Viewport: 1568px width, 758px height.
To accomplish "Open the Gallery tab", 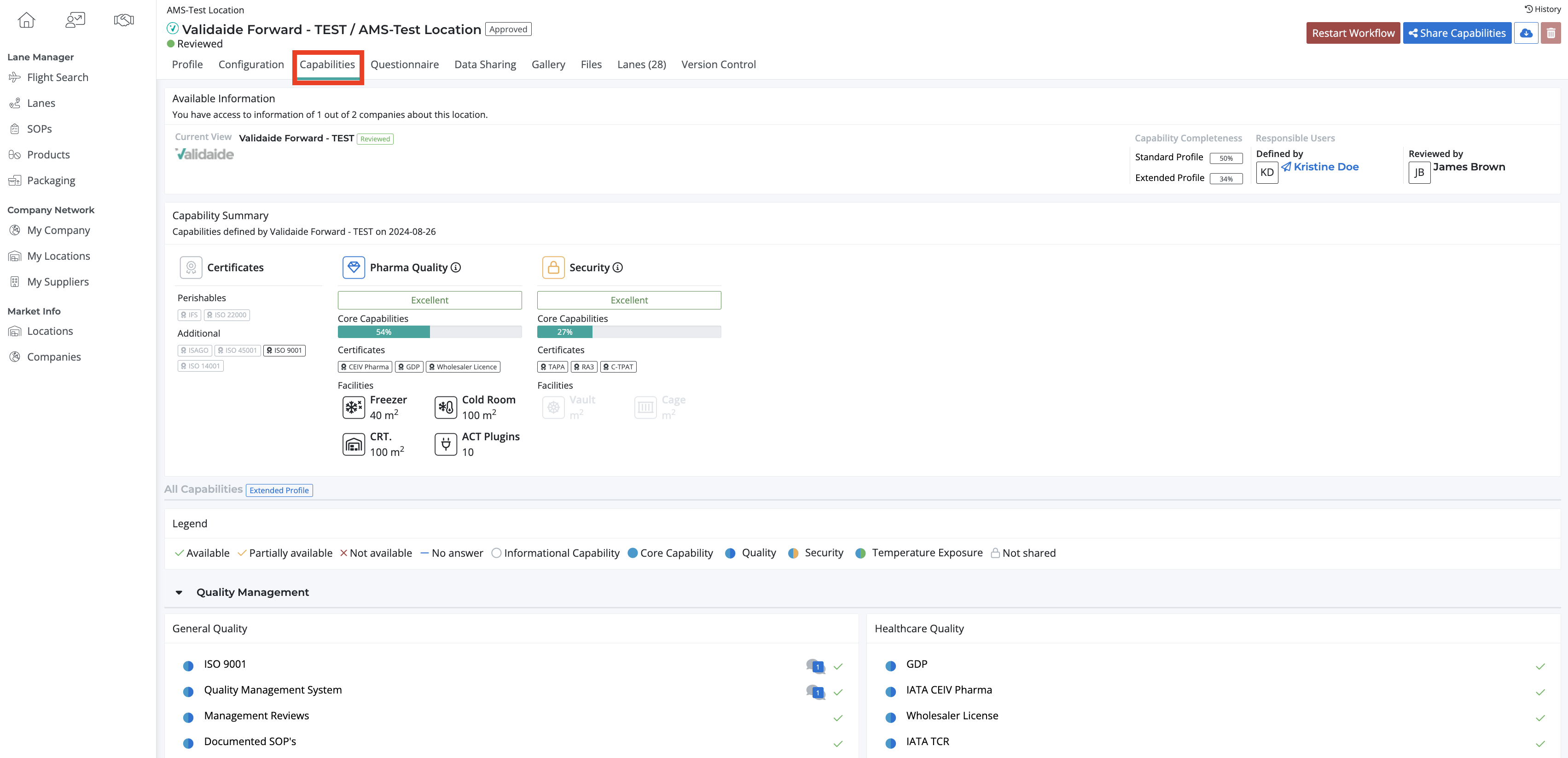I will point(548,64).
